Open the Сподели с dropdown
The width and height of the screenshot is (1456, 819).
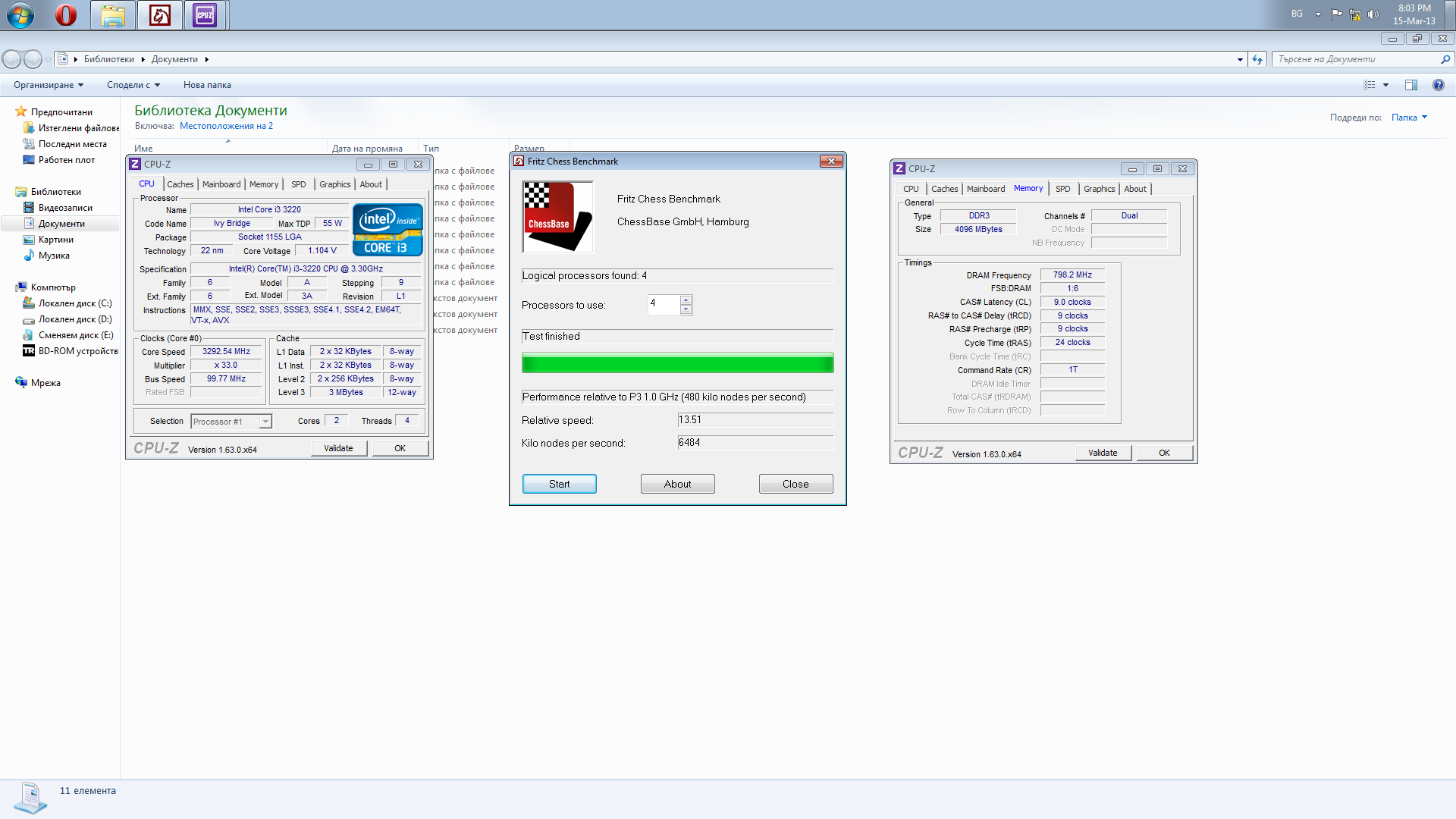[133, 85]
